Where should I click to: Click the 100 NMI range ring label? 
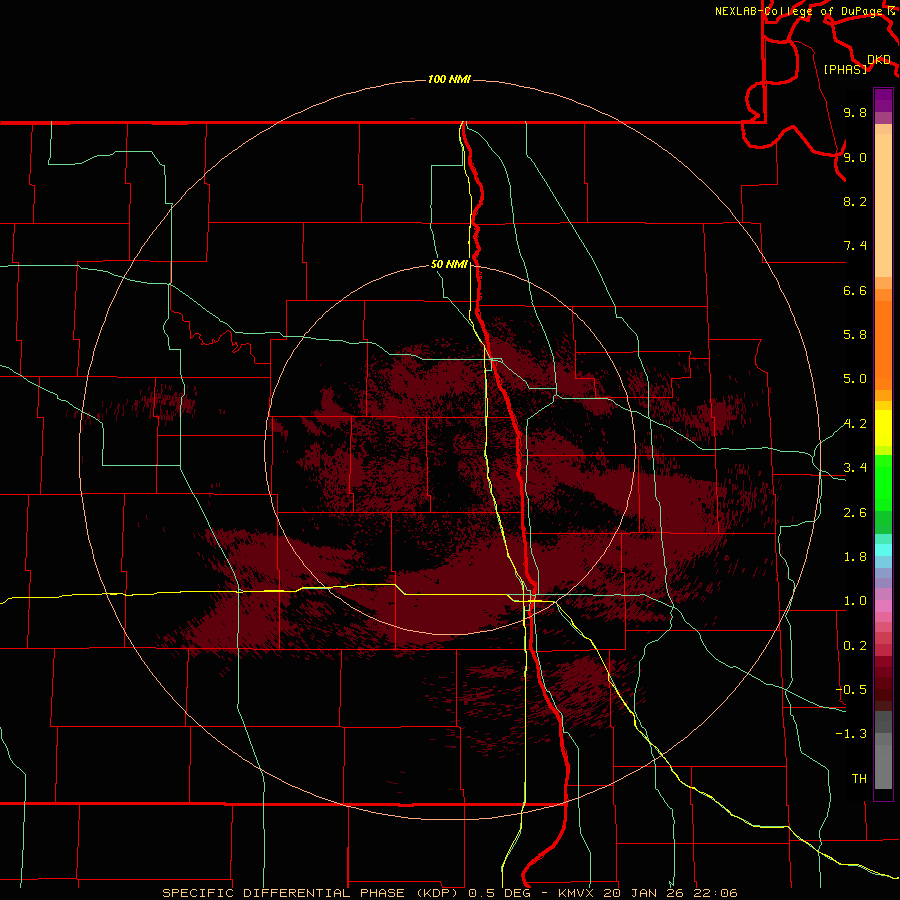pyautogui.click(x=449, y=79)
